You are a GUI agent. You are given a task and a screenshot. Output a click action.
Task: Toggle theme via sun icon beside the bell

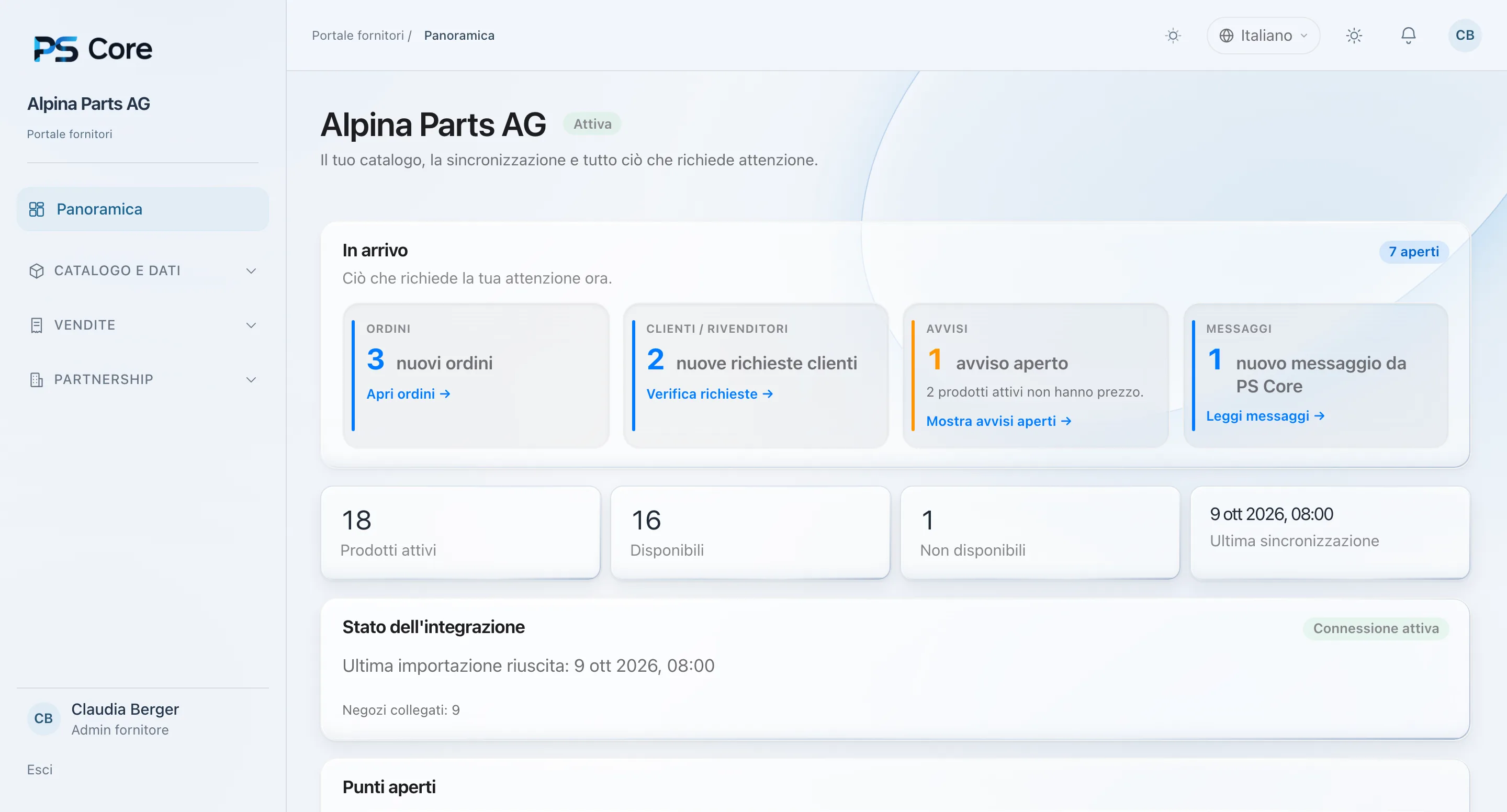(x=1354, y=36)
